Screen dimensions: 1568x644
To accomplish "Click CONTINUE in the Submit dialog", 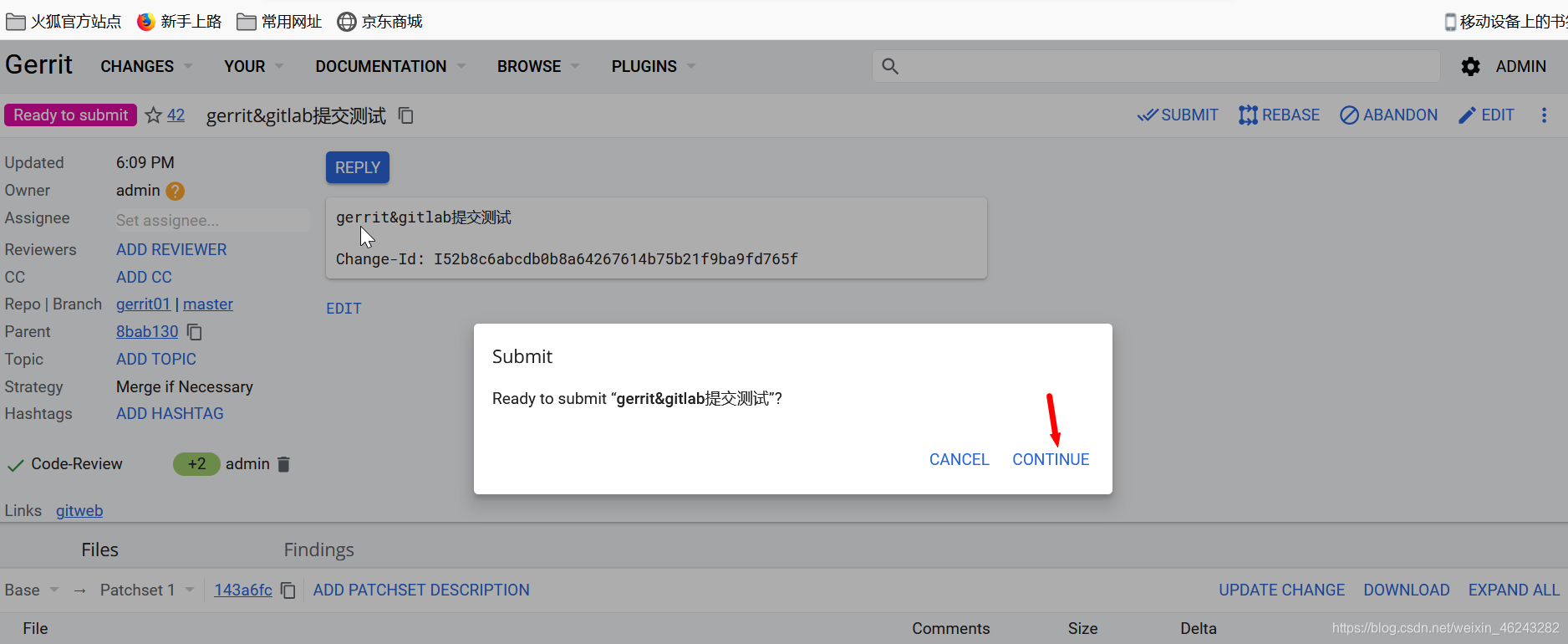I will tap(1051, 459).
